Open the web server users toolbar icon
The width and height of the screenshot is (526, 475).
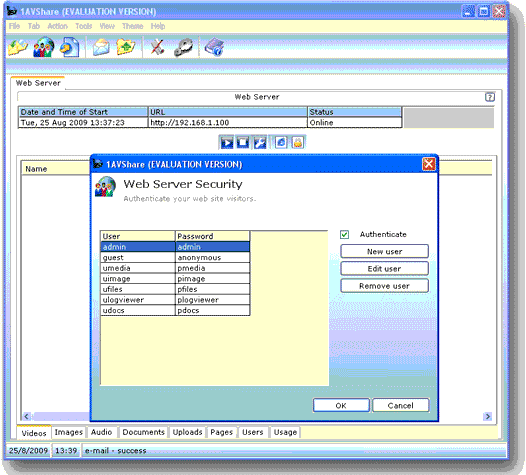pos(44,47)
